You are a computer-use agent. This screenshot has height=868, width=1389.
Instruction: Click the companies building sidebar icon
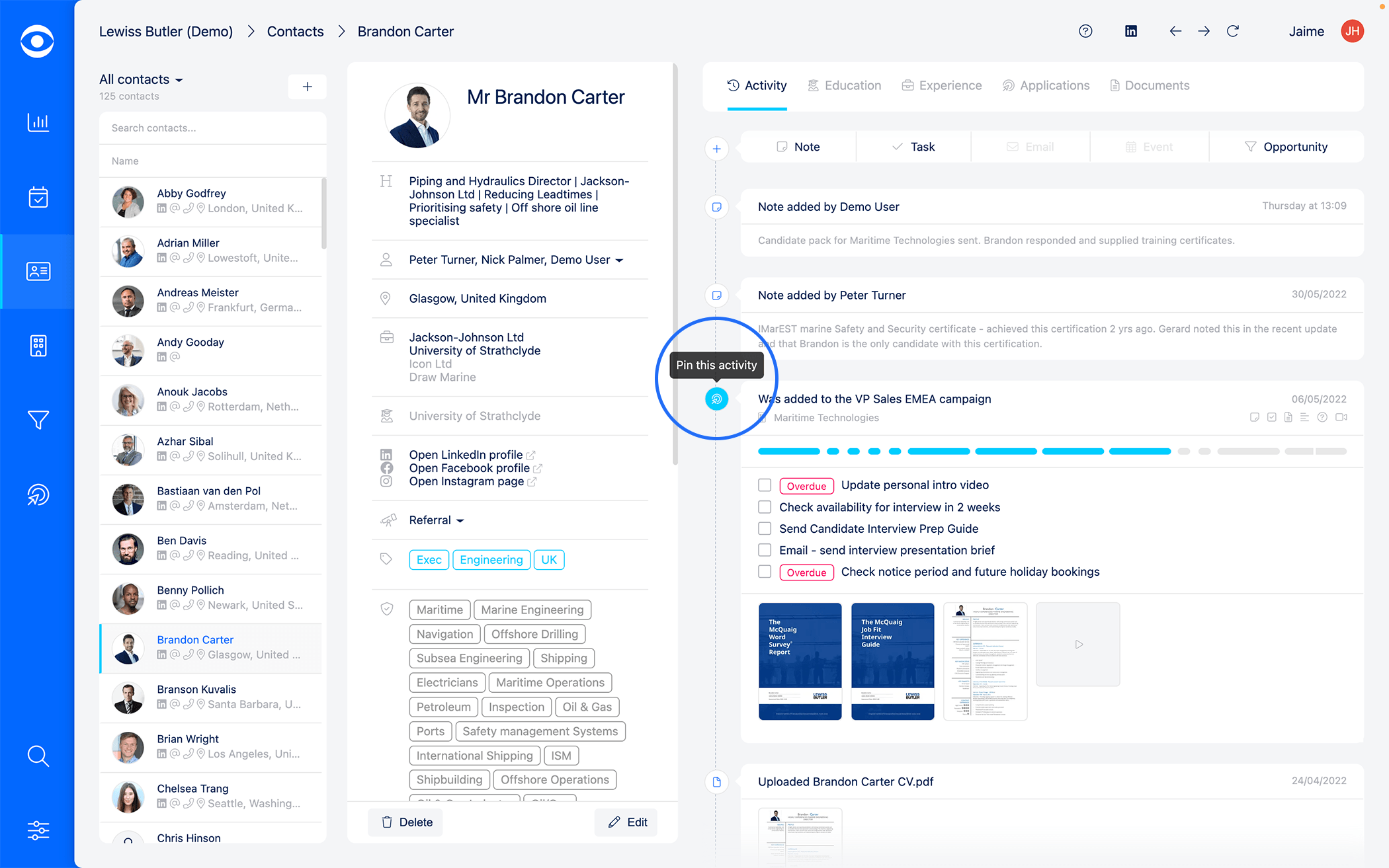tap(38, 346)
